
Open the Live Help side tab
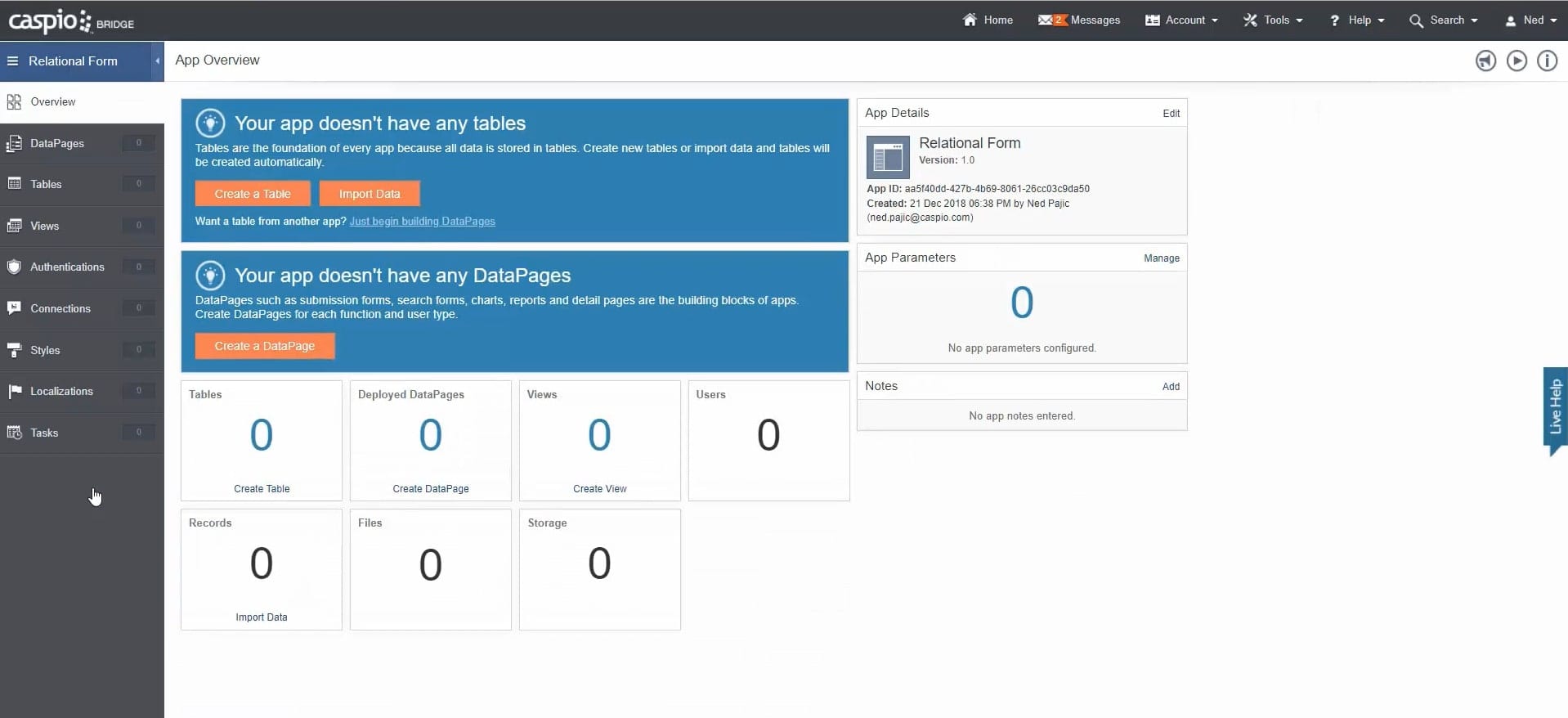[x=1554, y=408]
